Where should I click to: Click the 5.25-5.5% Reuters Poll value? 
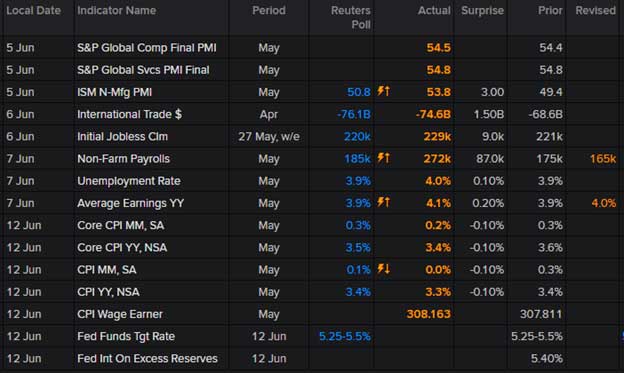tap(345, 336)
